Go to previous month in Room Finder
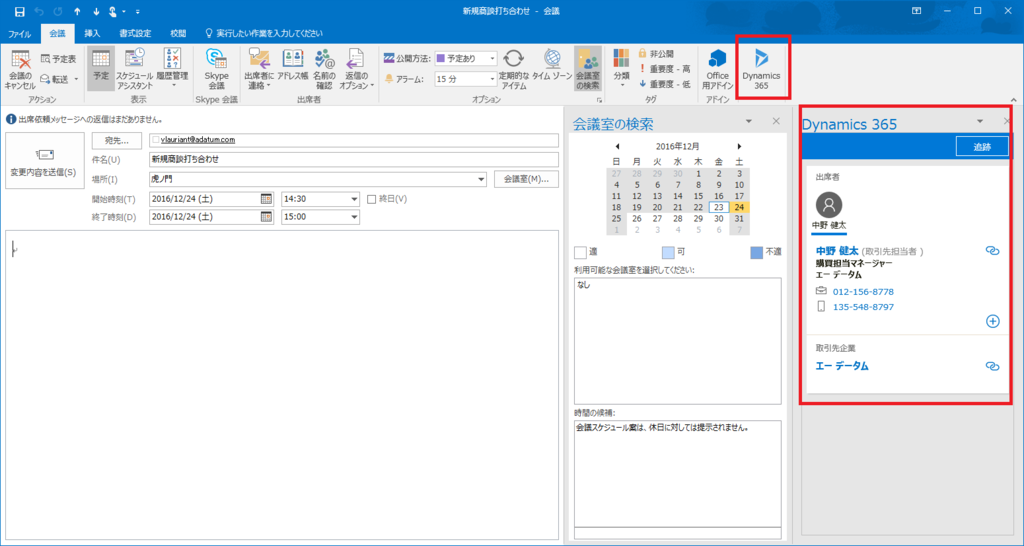The height and width of the screenshot is (546, 1024). [x=617, y=146]
